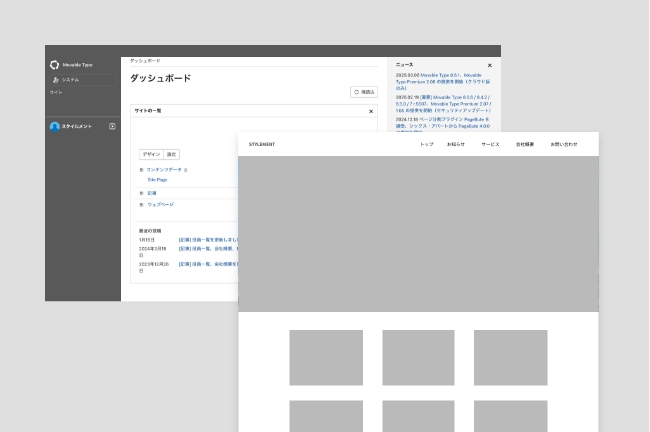Click the スタイルメント user avatar

(x=55, y=126)
